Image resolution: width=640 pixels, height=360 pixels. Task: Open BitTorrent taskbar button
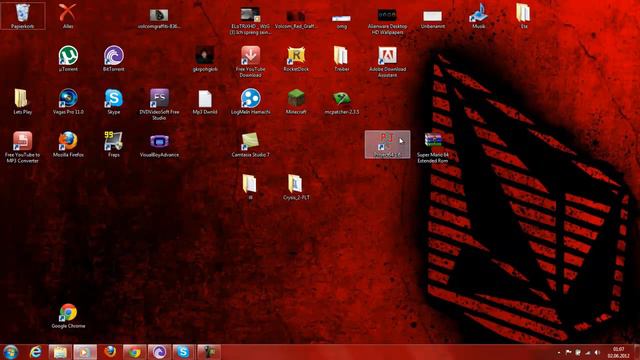(x=159, y=352)
